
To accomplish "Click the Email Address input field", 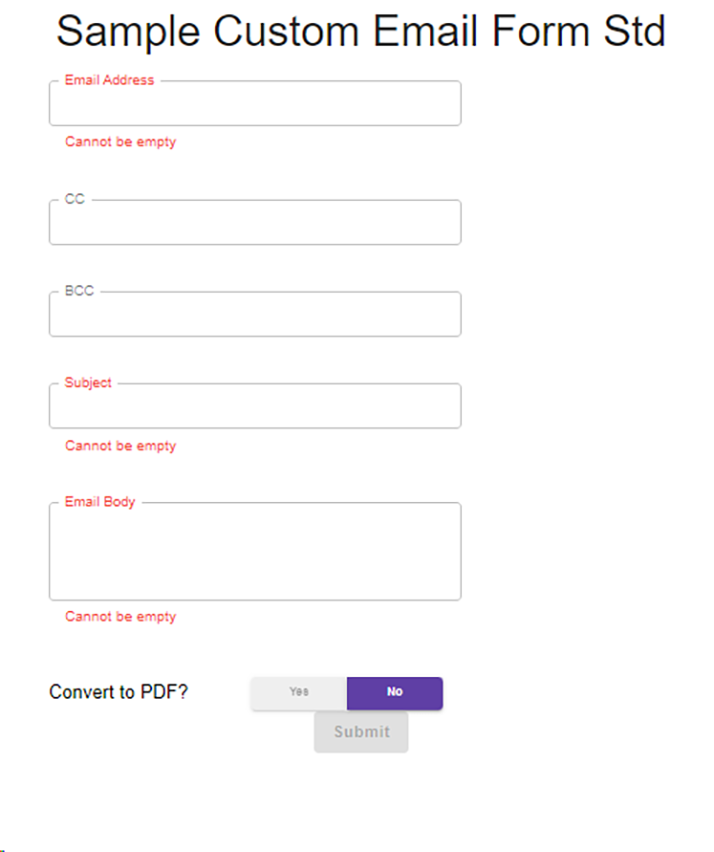I will point(255,103).
